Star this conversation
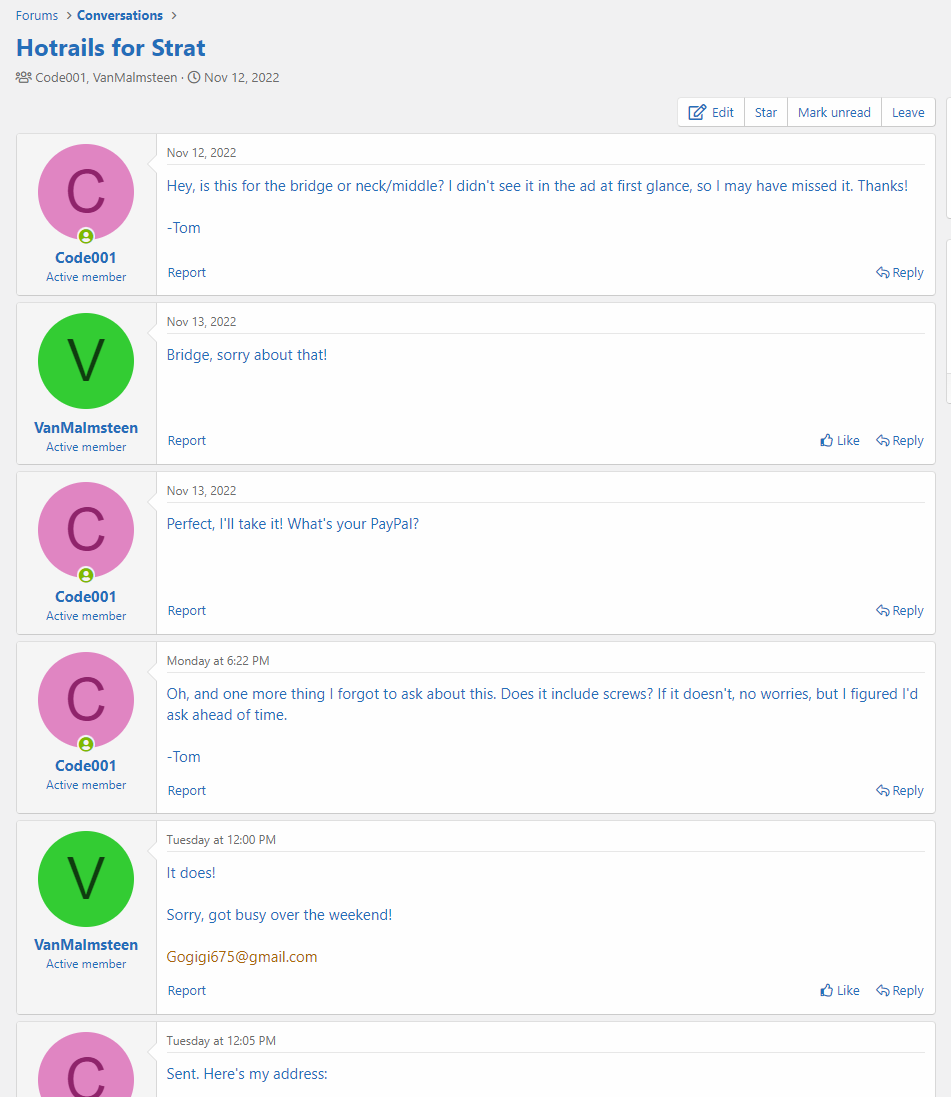951x1097 pixels. [766, 112]
